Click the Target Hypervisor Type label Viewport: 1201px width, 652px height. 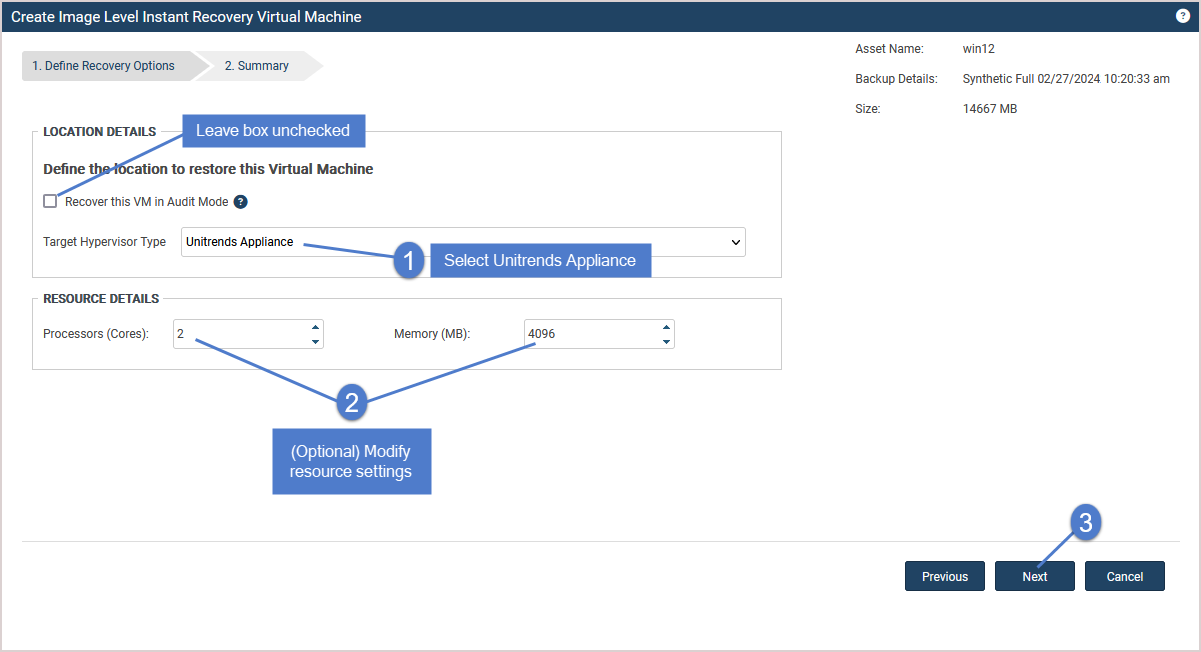[105, 242]
